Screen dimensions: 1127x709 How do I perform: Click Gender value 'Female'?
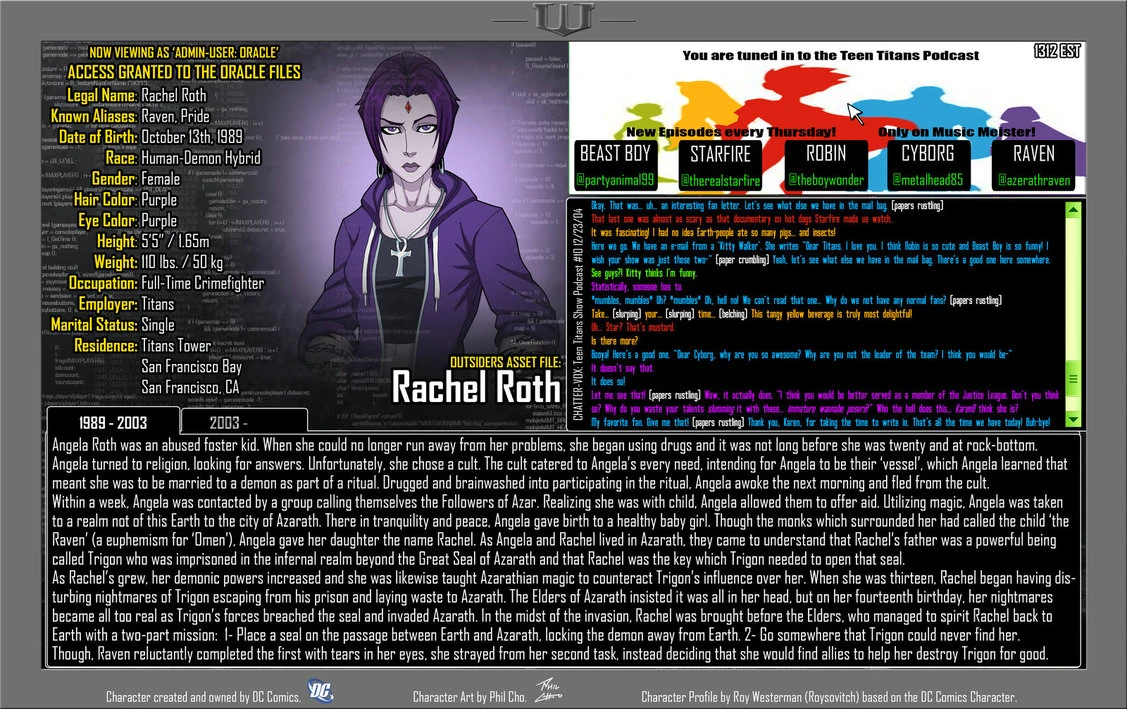click(x=160, y=178)
